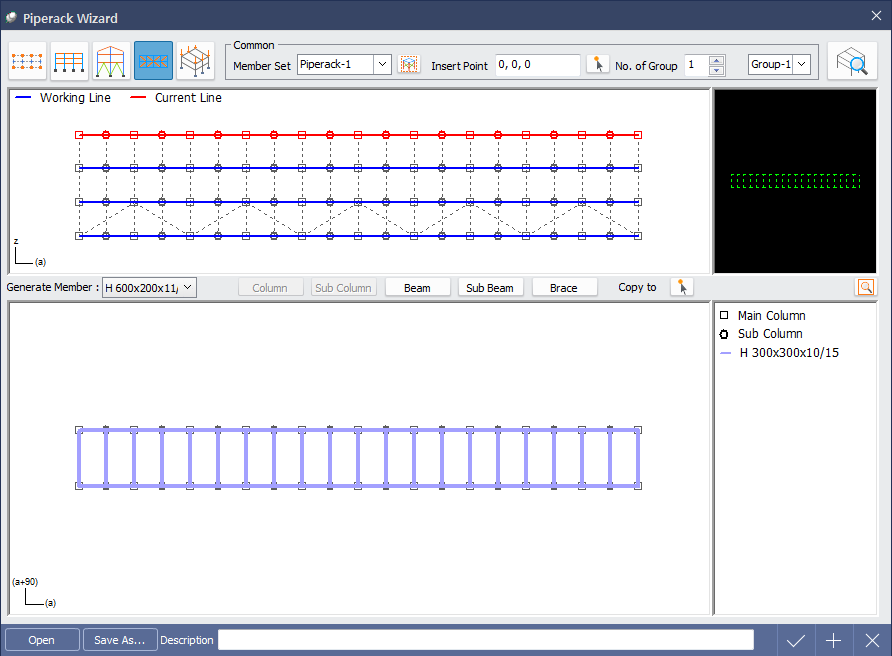Confirm with the checkmark button
The height and width of the screenshot is (656, 892).
click(x=796, y=640)
